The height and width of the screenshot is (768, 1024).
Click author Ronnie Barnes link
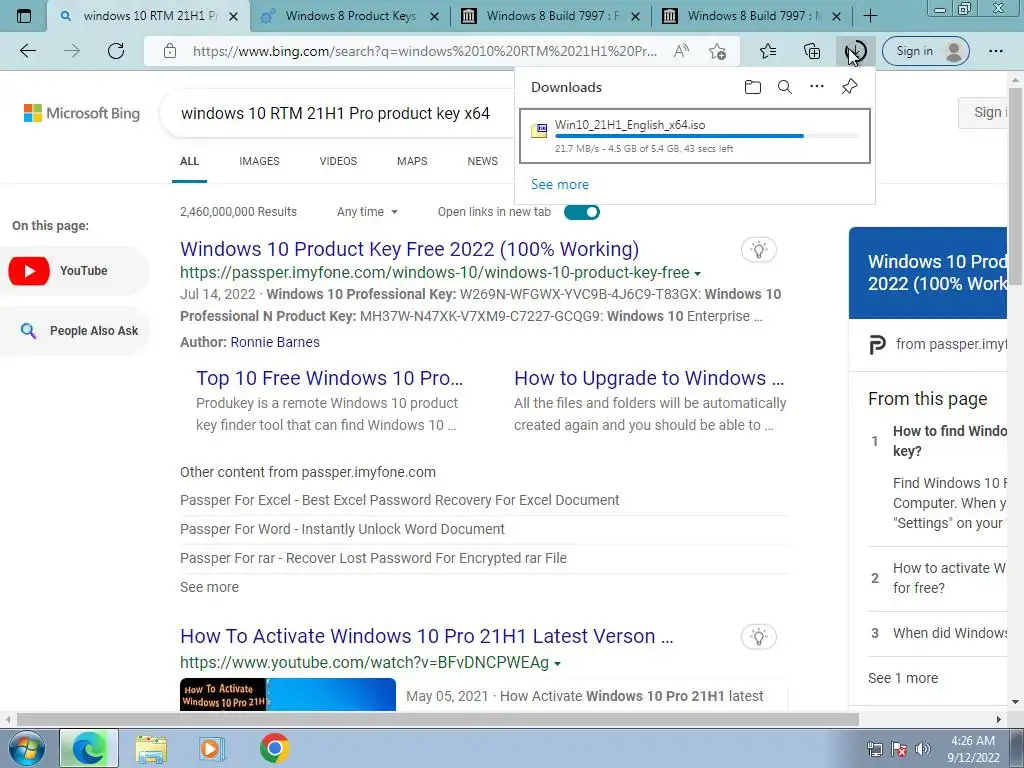pyautogui.click(x=275, y=342)
